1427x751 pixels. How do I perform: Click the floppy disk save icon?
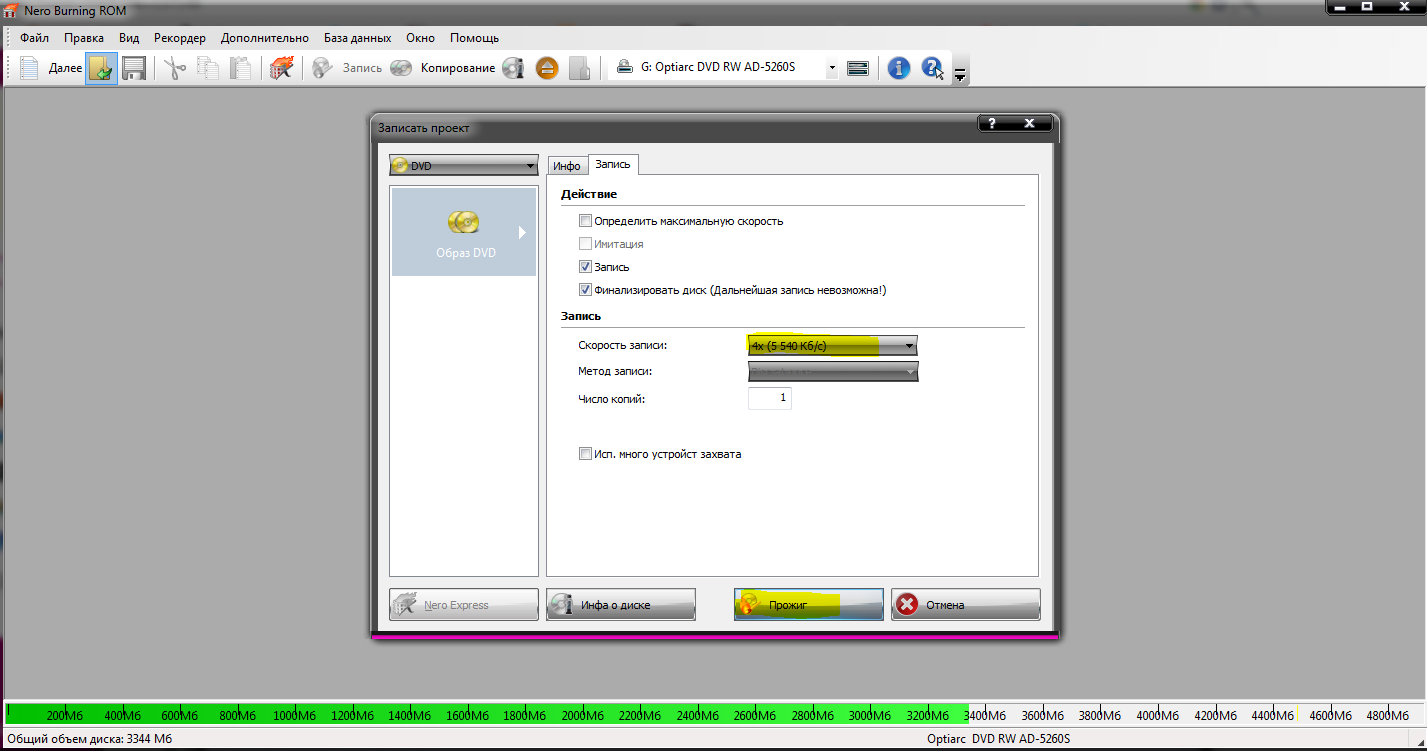click(134, 68)
